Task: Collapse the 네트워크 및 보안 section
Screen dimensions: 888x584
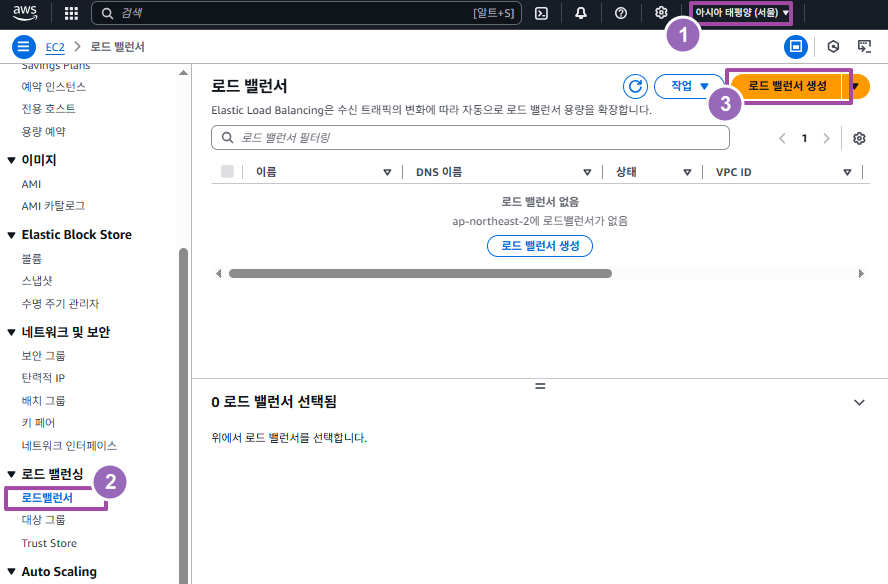Action: coord(11,333)
